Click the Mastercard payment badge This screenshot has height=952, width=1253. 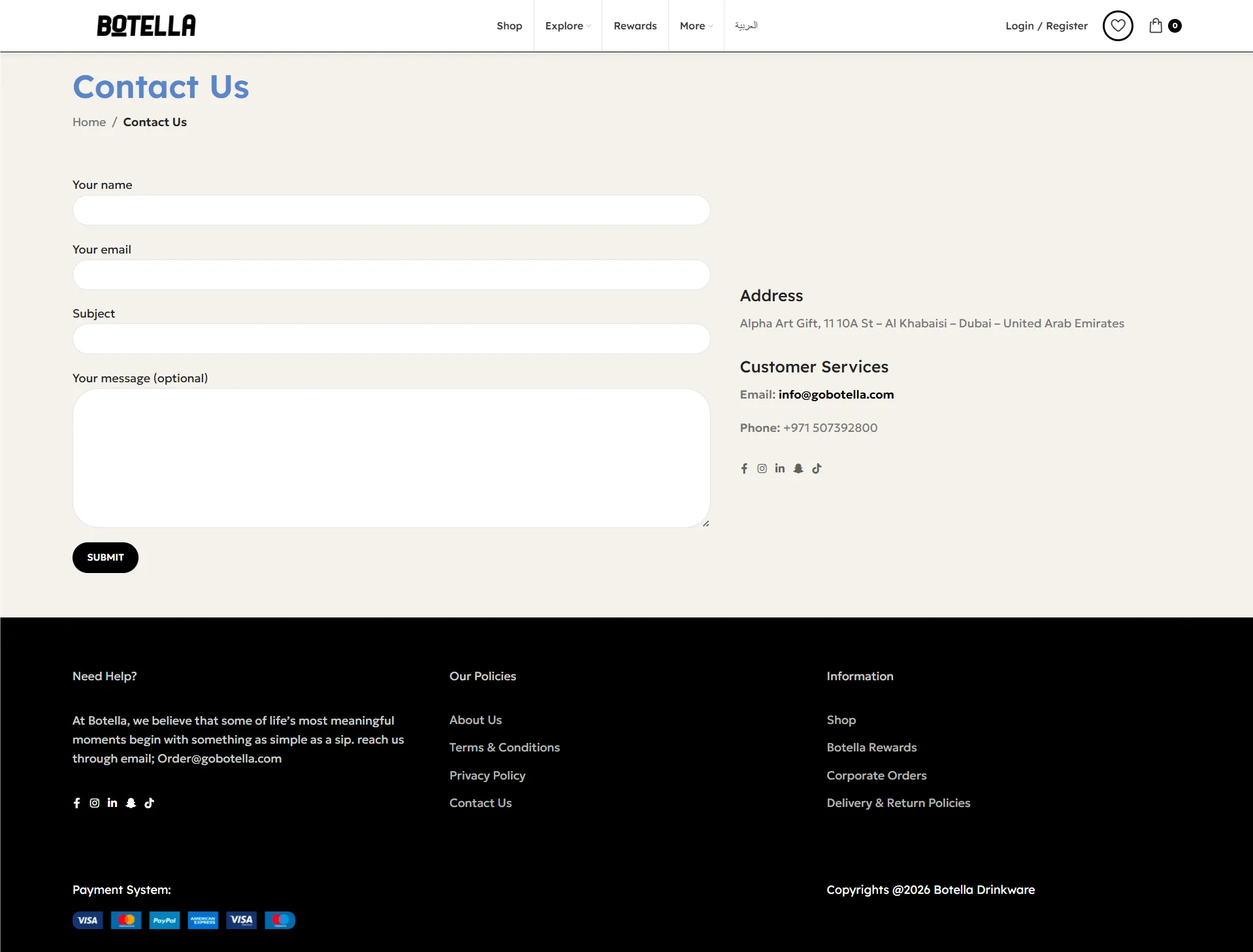[126, 920]
